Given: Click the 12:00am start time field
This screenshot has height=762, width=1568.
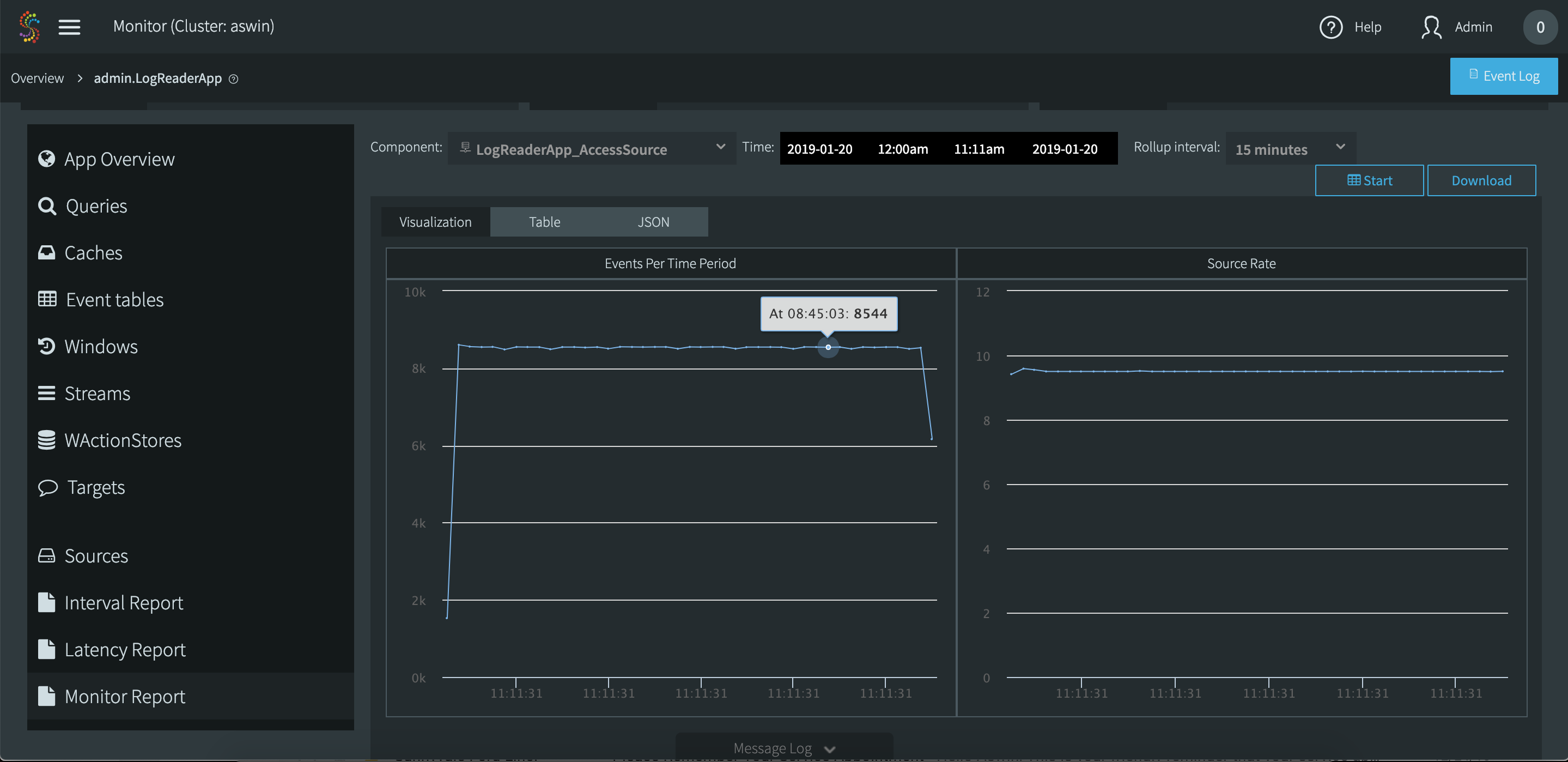Looking at the screenshot, I should pyautogui.click(x=902, y=149).
